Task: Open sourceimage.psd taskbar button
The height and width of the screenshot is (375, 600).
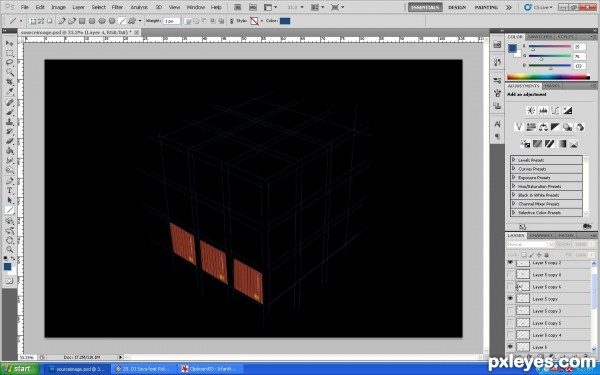Action: pyautogui.click(x=77, y=369)
